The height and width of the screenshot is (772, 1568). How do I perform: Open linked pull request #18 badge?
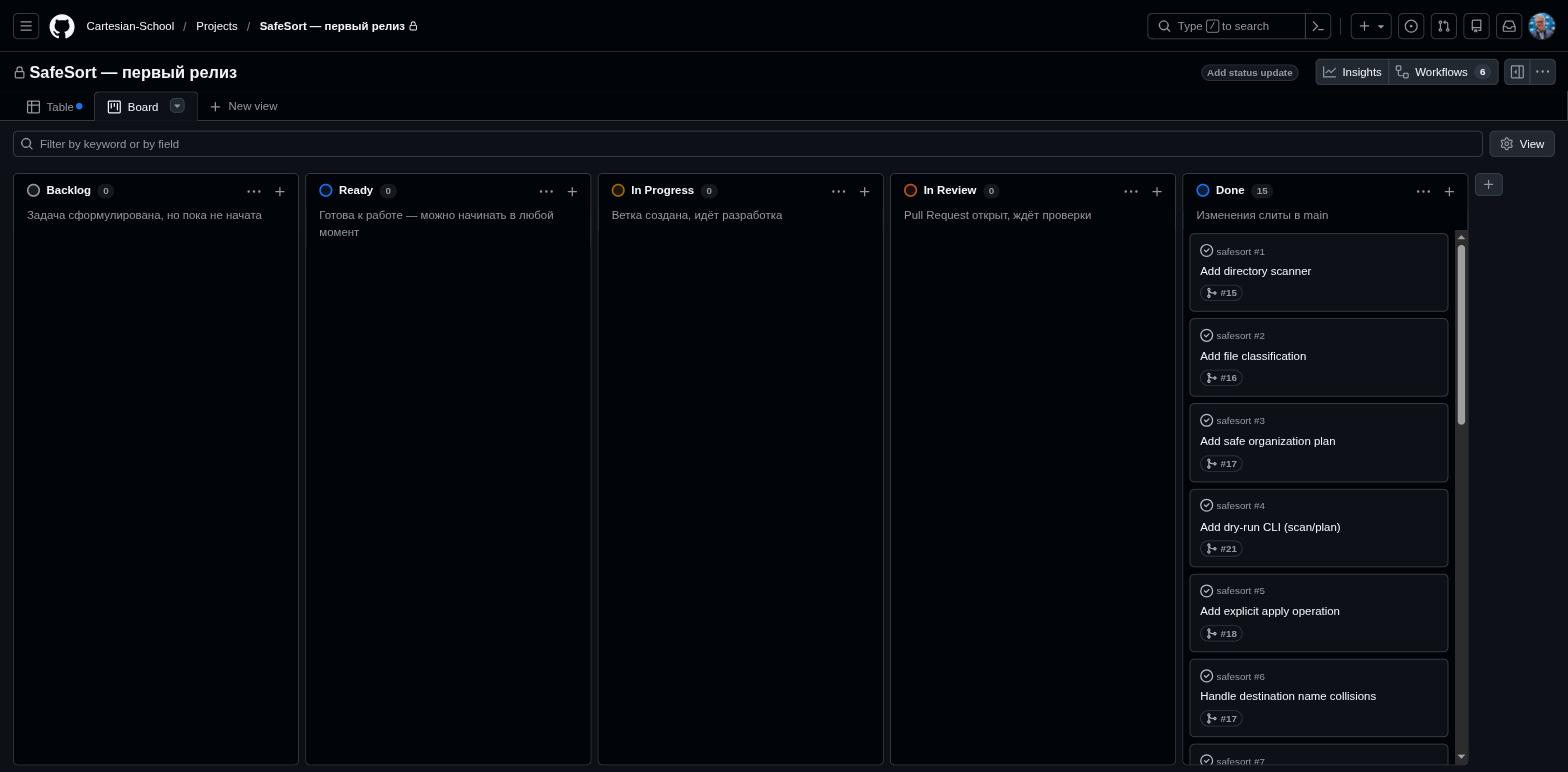(x=1222, y=634)
